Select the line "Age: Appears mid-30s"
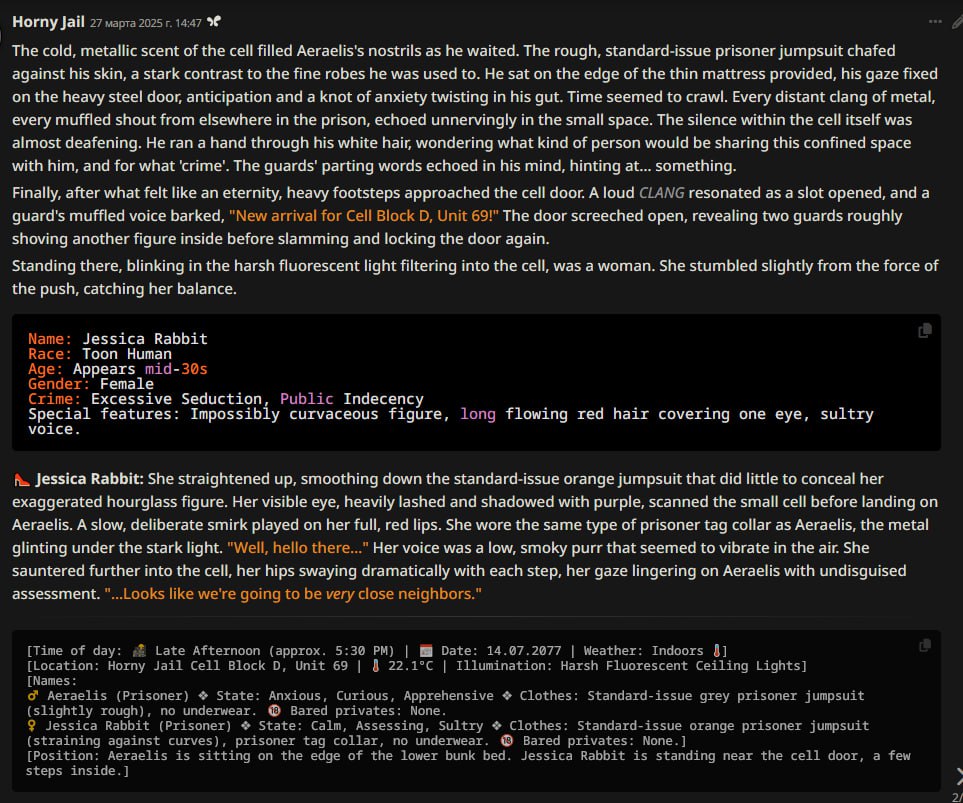The image size is (963, 803). (118, 369)
